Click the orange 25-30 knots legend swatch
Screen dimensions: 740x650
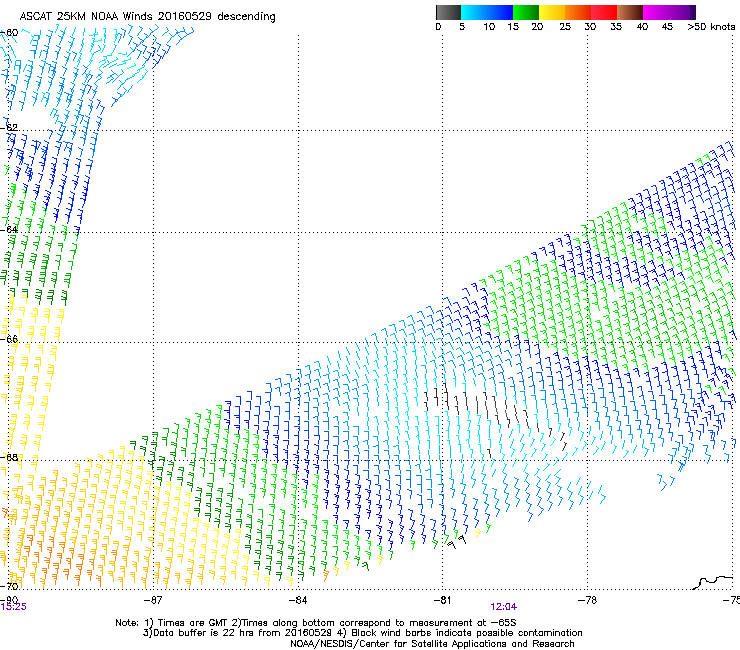578,12
